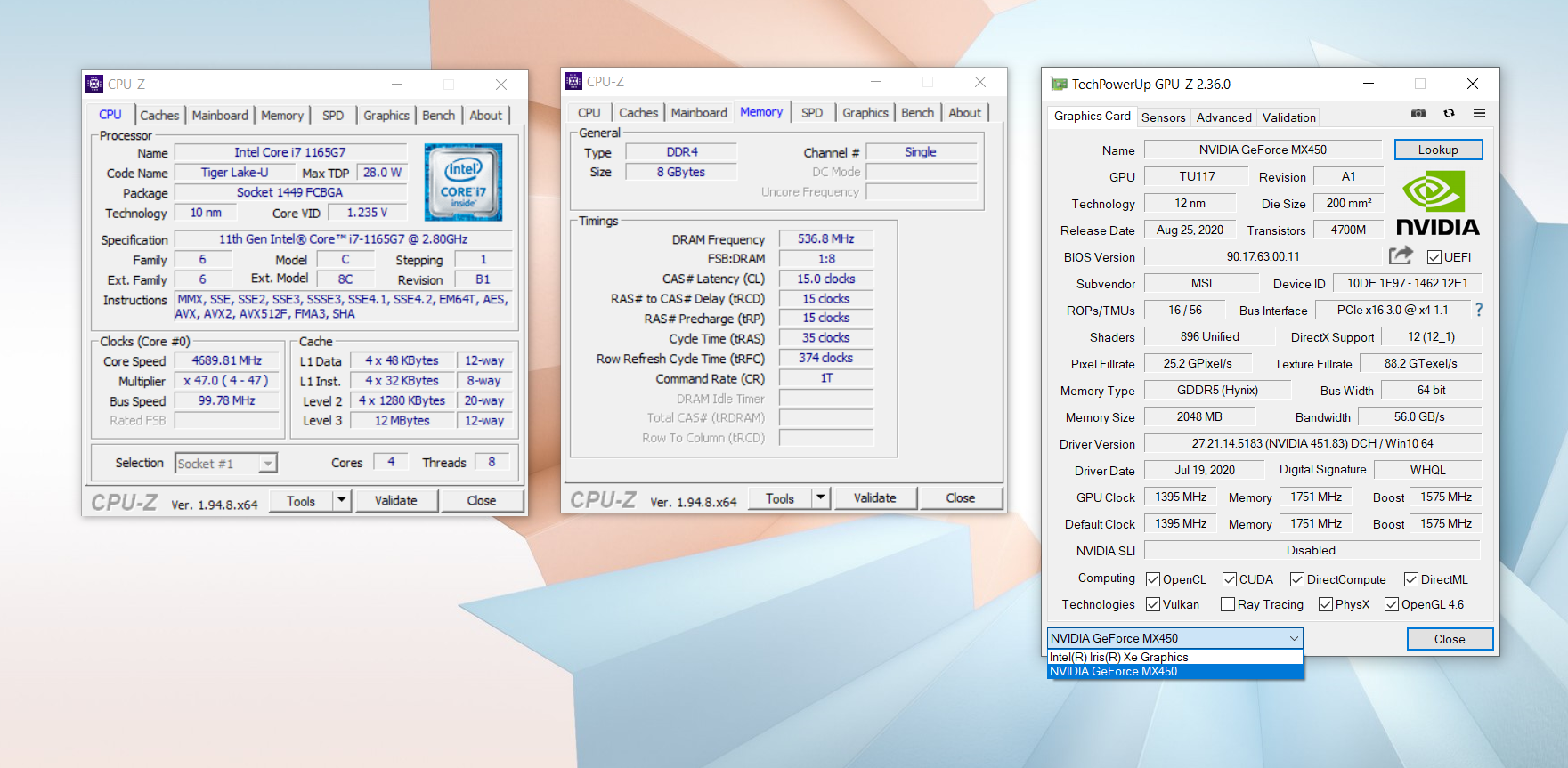Click the middle CPU-Z window title icon
1568x768 pixels.
click(x=573, y=81)
